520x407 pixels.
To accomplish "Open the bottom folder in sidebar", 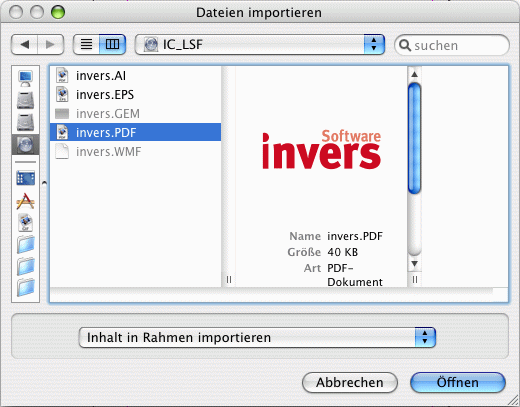I will tap(26, 287).
